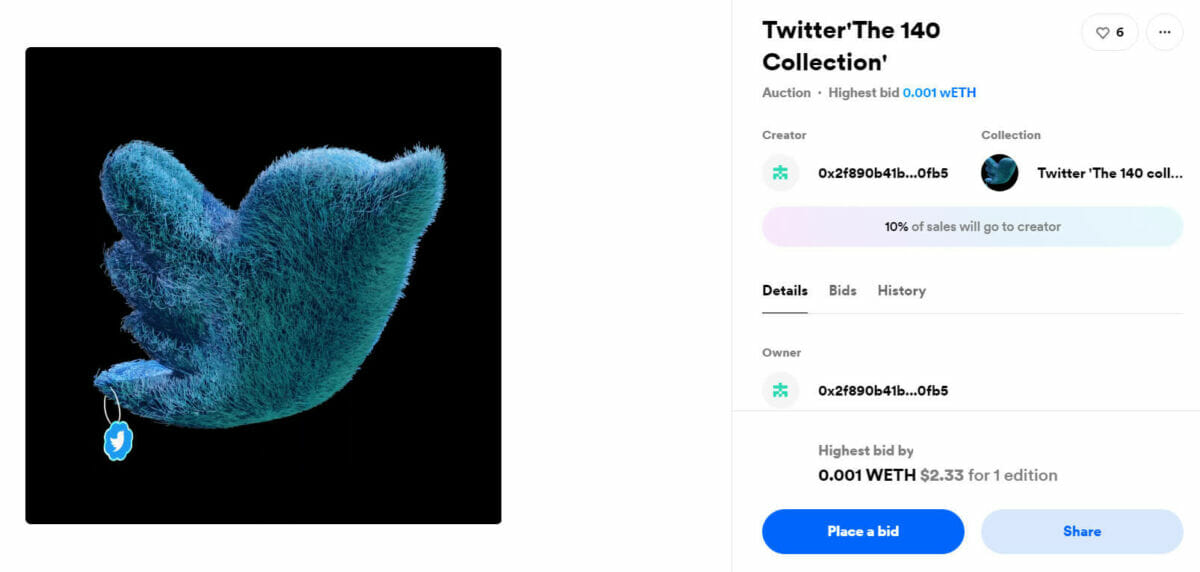Click the Share button
Screen dimensions: 1200x572
(1081, 531)
